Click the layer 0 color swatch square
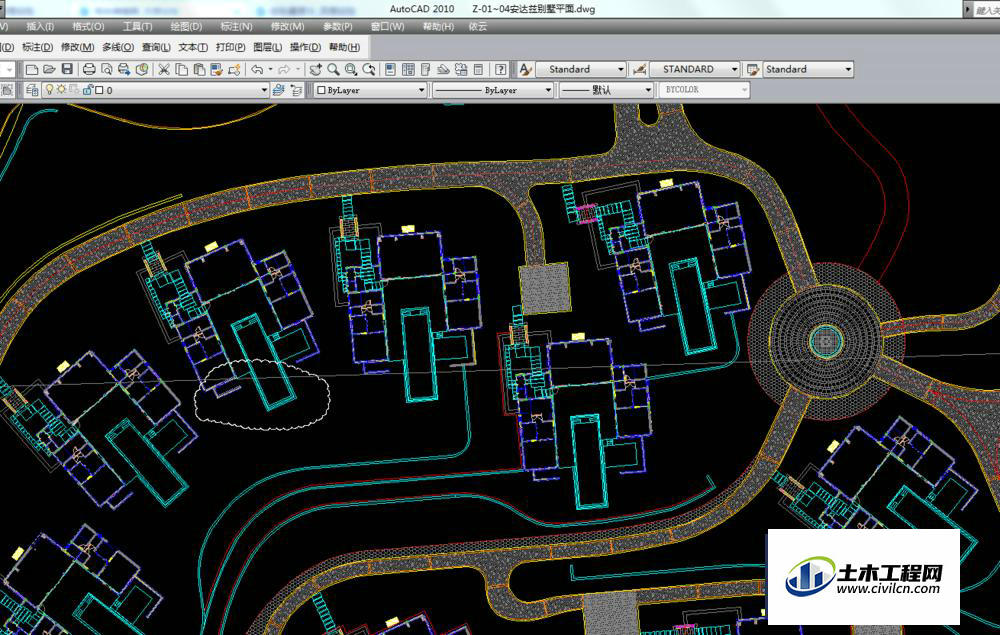Viewport: 1000px width, 635px height. click(99, 91)
